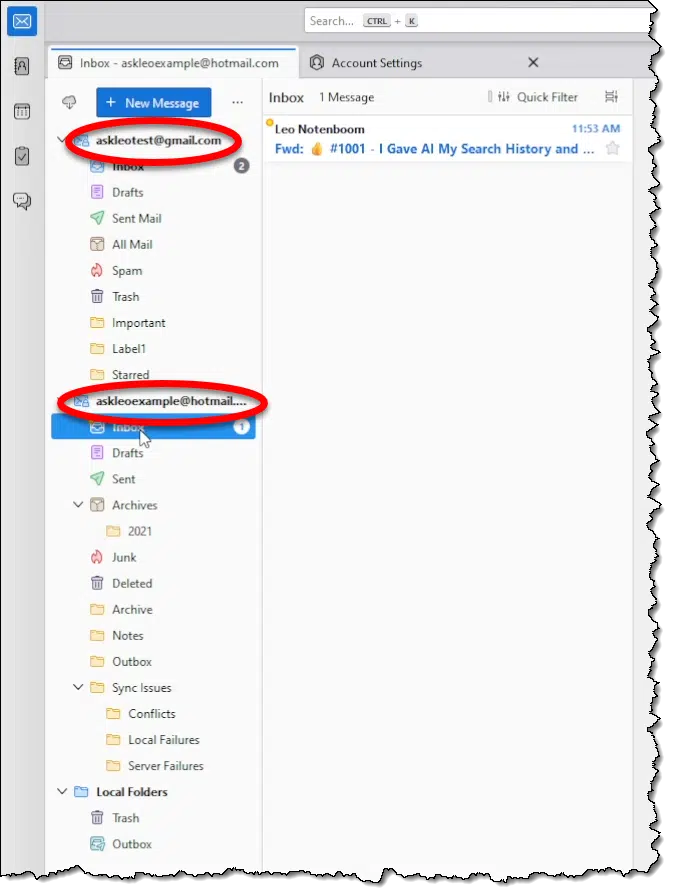The image size is (674, 894).
Task: Open the Tasks space icon
Action: pyautogui.click(x=22, y=156)
